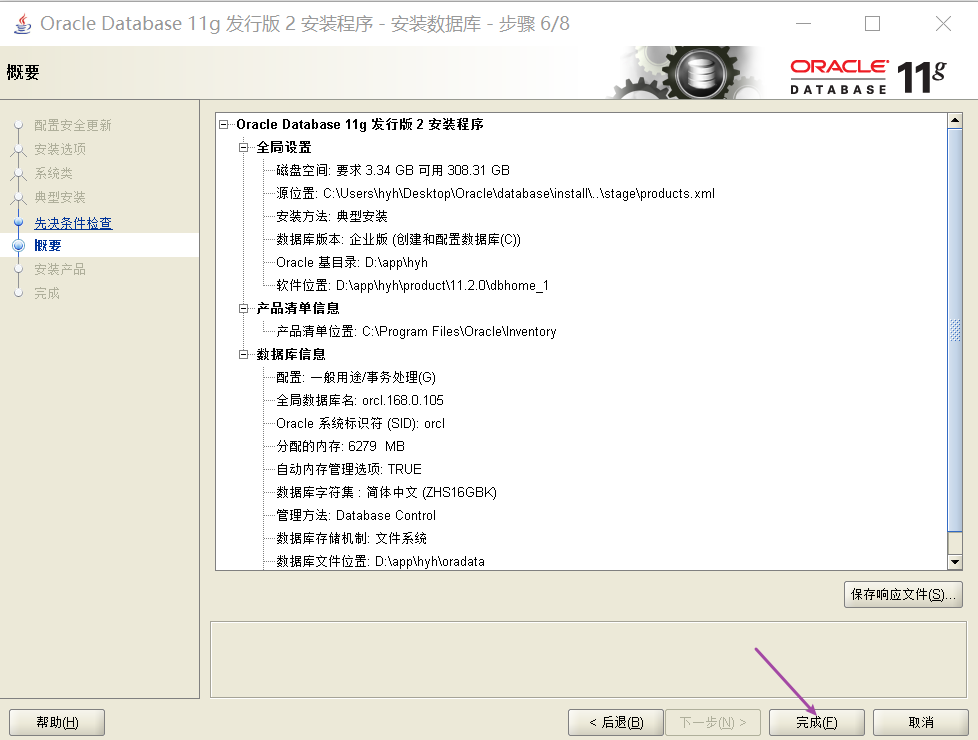Viewport: 978px width, 740px height.
Task: Collapse the Oracle Database 11g root node
Action: 224,125
